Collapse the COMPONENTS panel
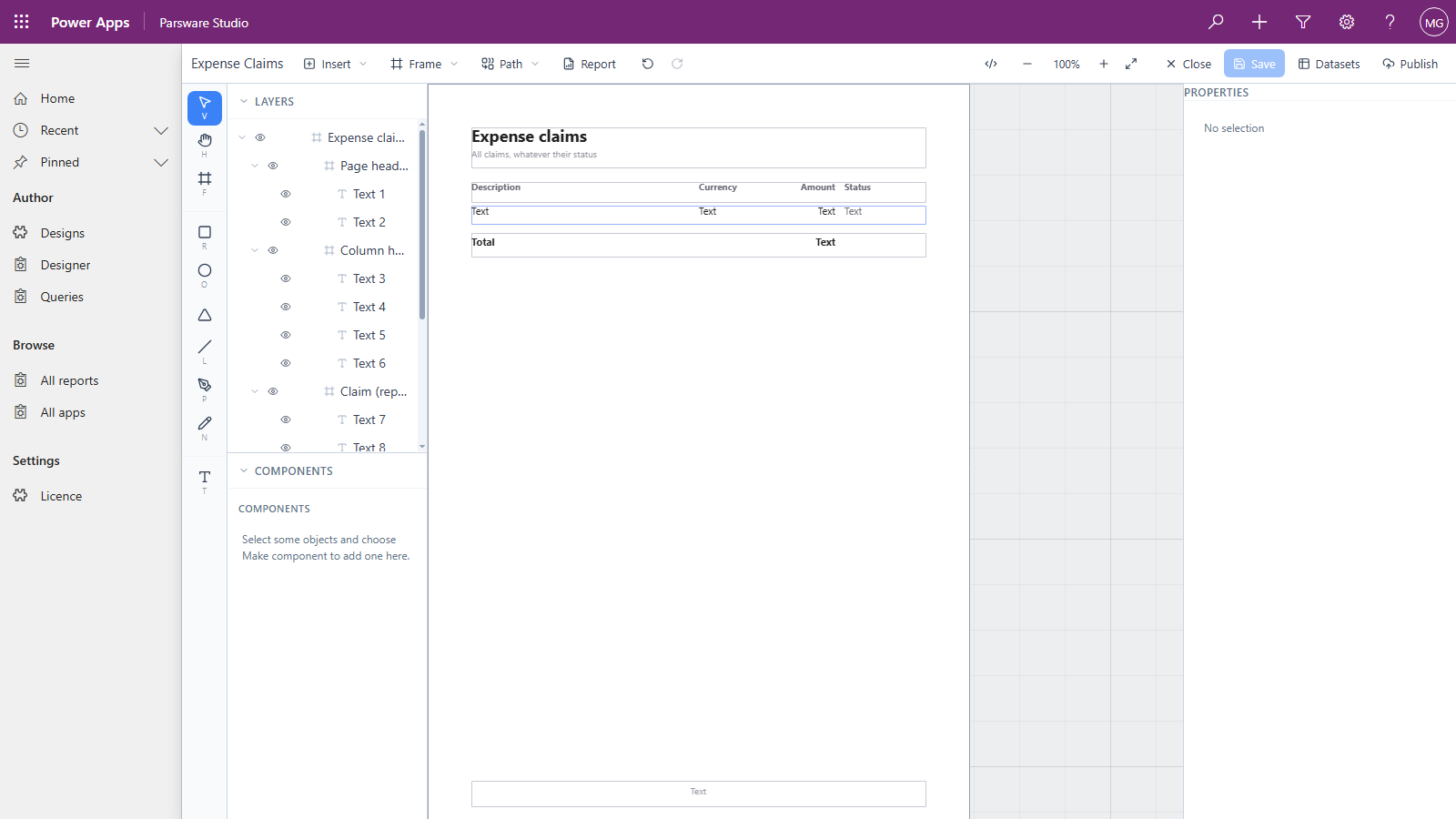The width and height of the screenshot is (1456, 819). (244, 471)
